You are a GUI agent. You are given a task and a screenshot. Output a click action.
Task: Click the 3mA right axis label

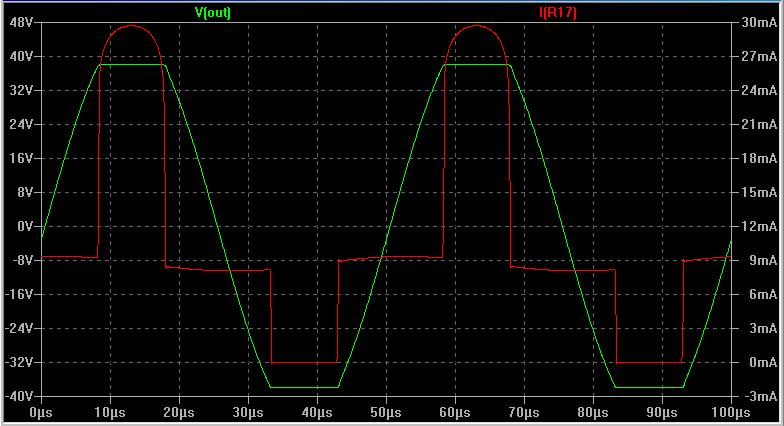tap(763, 328)
